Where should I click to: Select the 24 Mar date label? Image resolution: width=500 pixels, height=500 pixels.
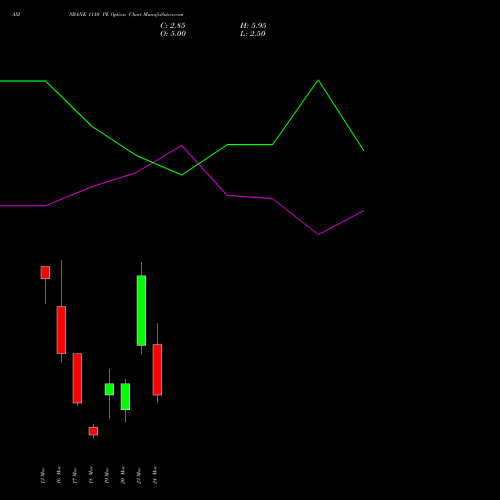[x=155, y=475]
